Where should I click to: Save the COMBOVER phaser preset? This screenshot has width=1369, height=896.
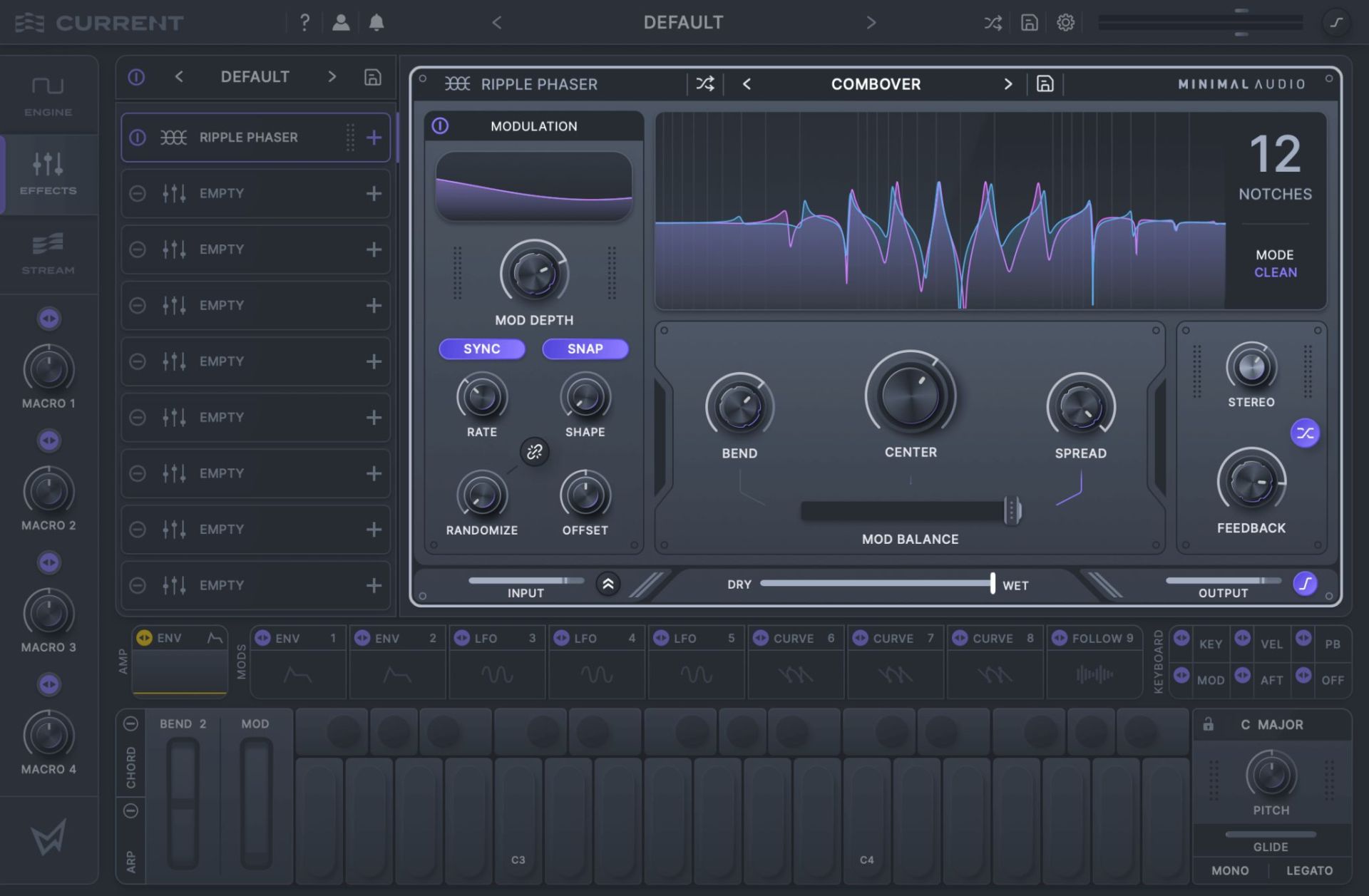(1045, 84)
